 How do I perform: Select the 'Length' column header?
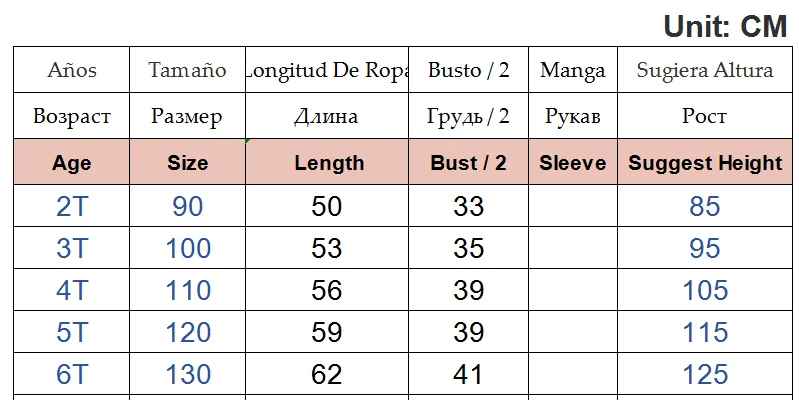(x=329, y=163)
